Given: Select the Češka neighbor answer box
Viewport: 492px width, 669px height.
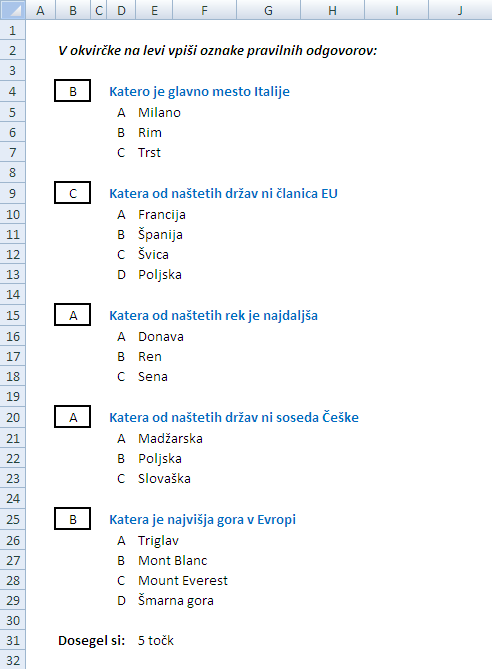Looking at the screenshot, I should pyautogui.click(x=73, y=417).
